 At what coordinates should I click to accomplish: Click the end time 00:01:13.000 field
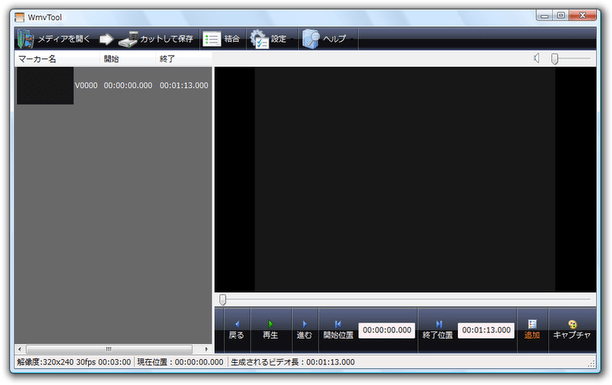[486, 330]
